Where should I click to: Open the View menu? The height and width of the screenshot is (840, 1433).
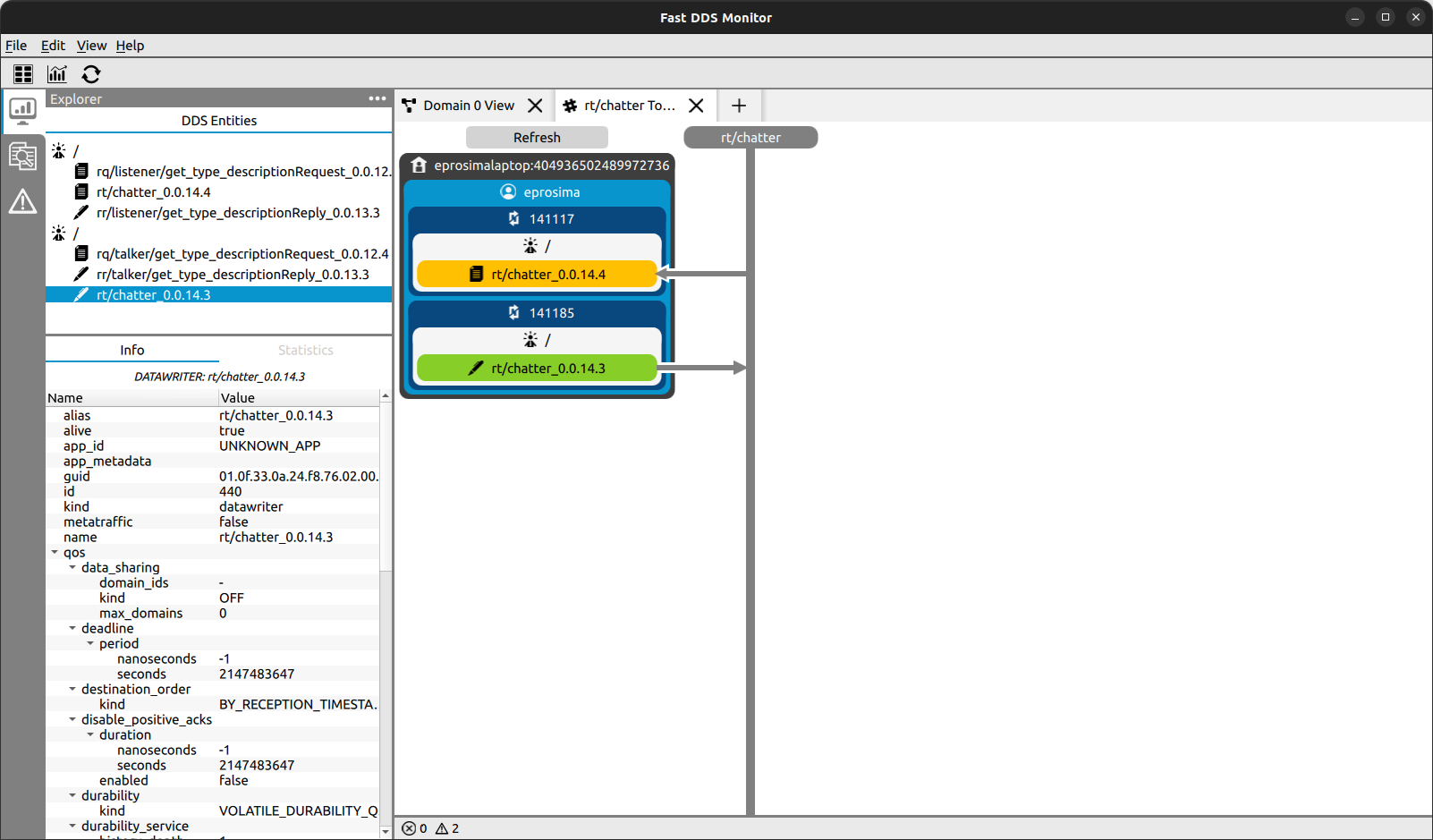[91, 46]
